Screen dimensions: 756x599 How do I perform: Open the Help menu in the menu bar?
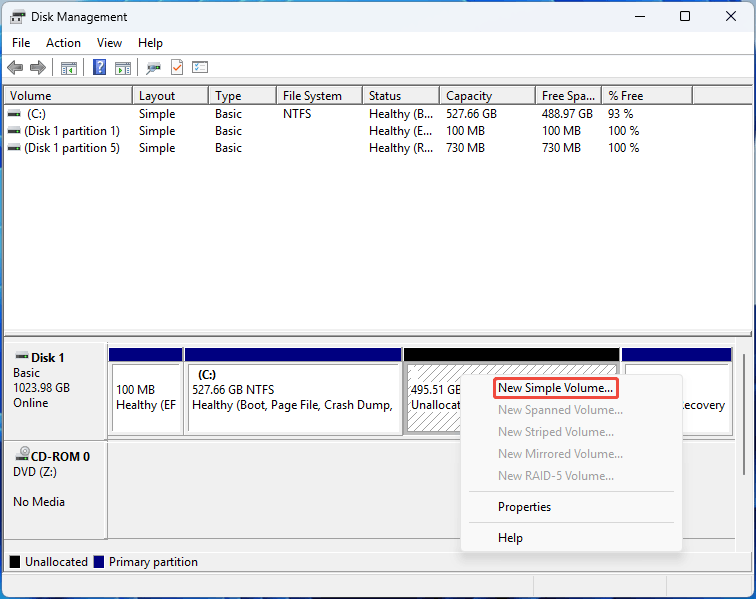coord(150,43)
